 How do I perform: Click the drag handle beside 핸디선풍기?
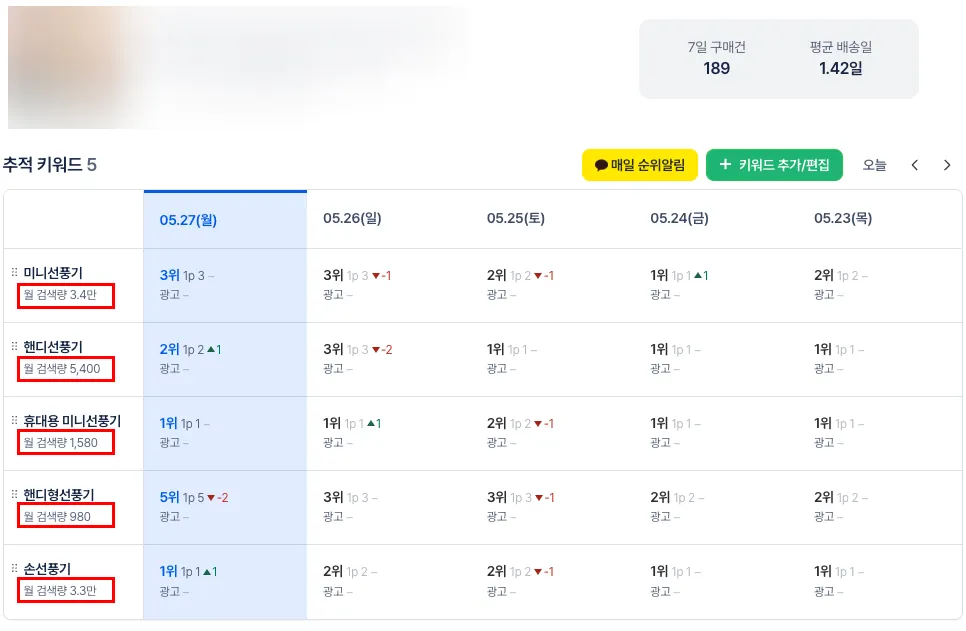(x=14, y=346)
